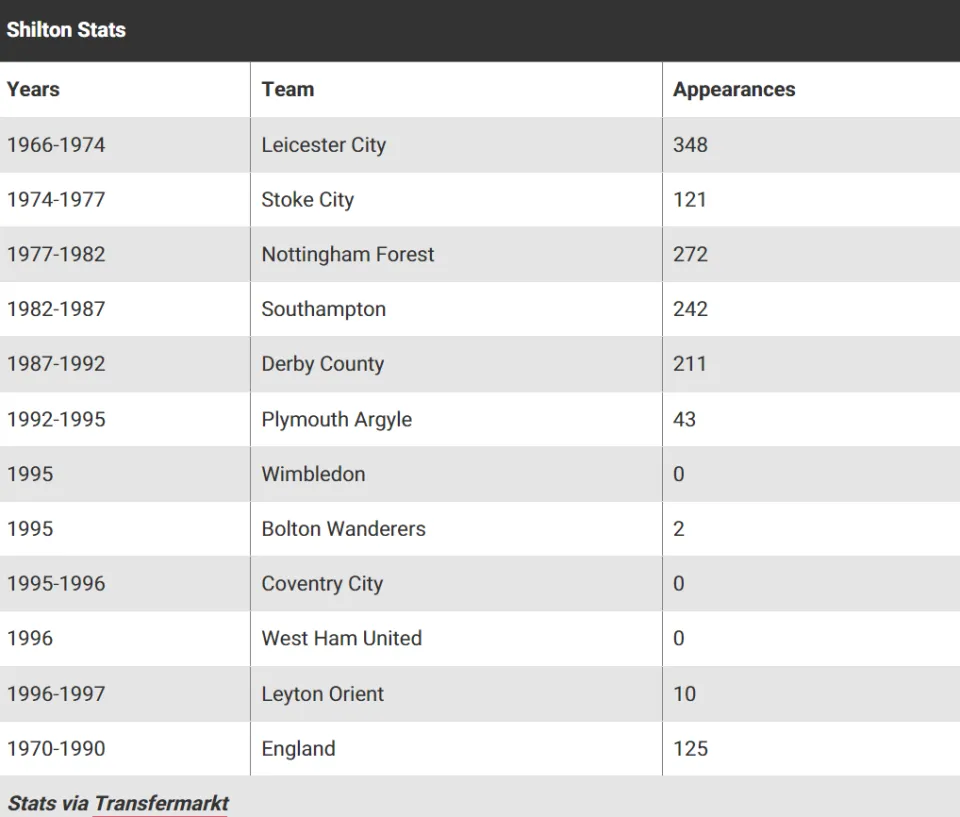Click the Appearances column header
The height and width of the screenshot is (817, 960).
point(734,89)
